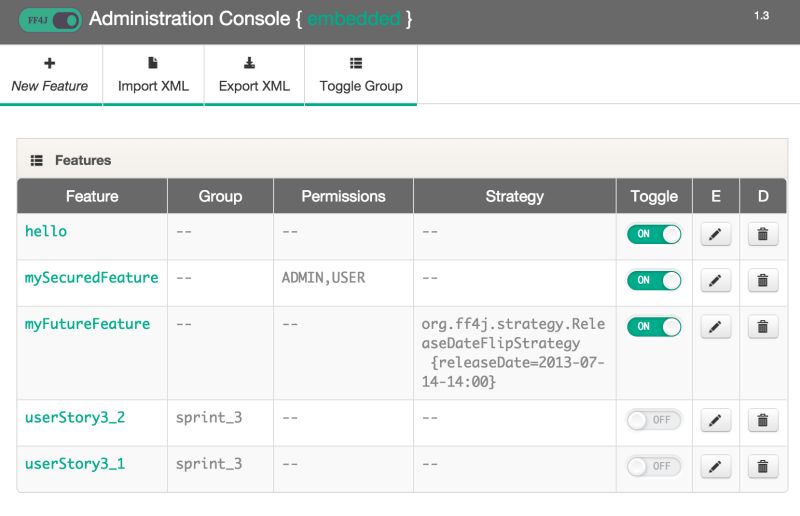Open the mySecuredFeature link
Screen dimensions: 800x516
pos(92,278)
